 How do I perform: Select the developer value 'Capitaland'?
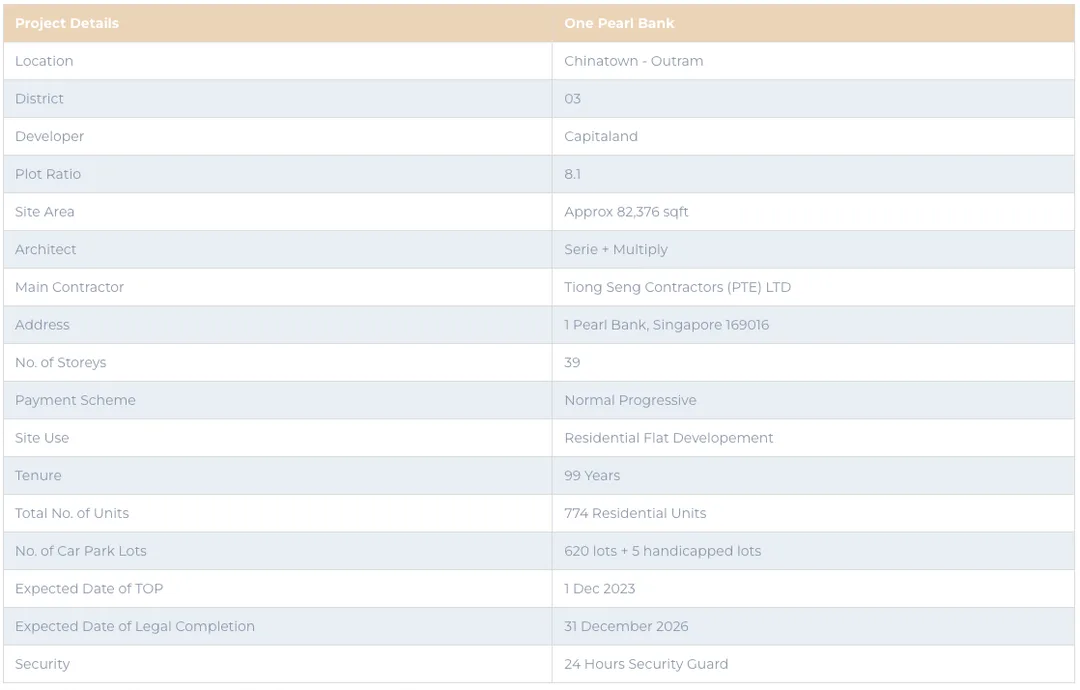point(601,136)
